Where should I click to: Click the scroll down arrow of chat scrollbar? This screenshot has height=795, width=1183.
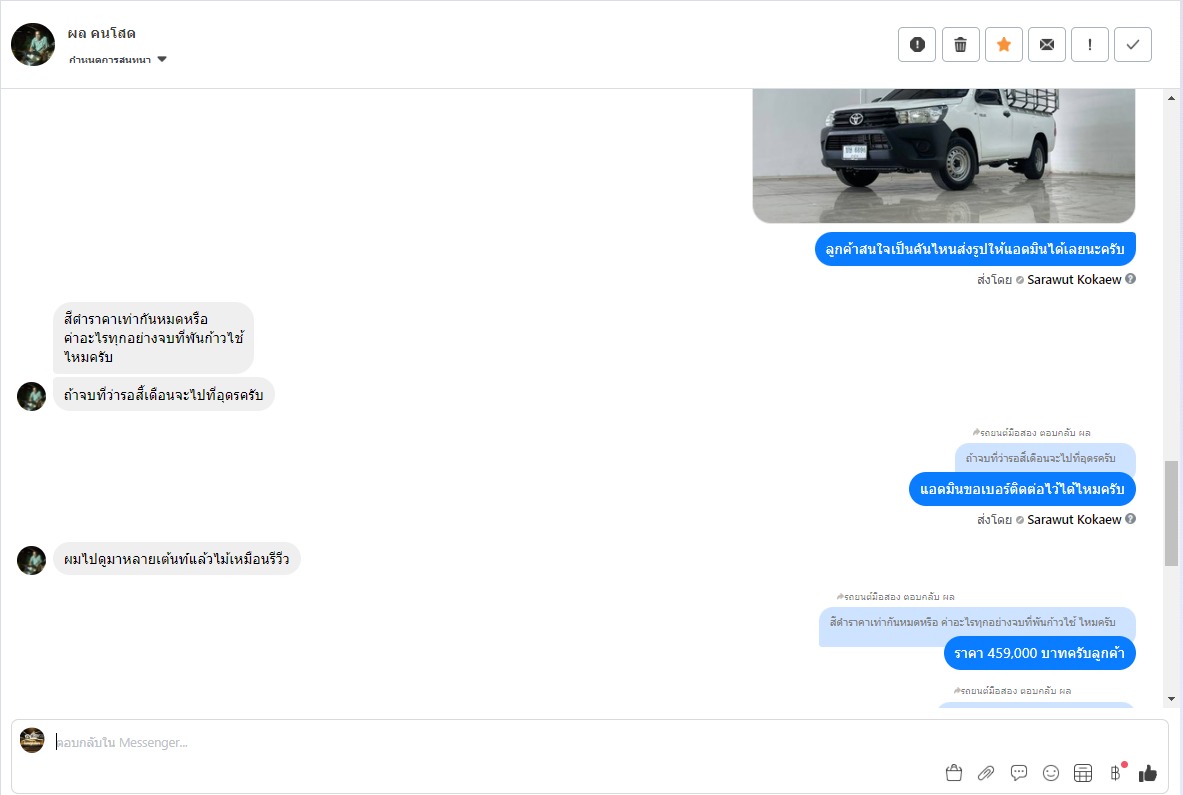(1172, 699)
